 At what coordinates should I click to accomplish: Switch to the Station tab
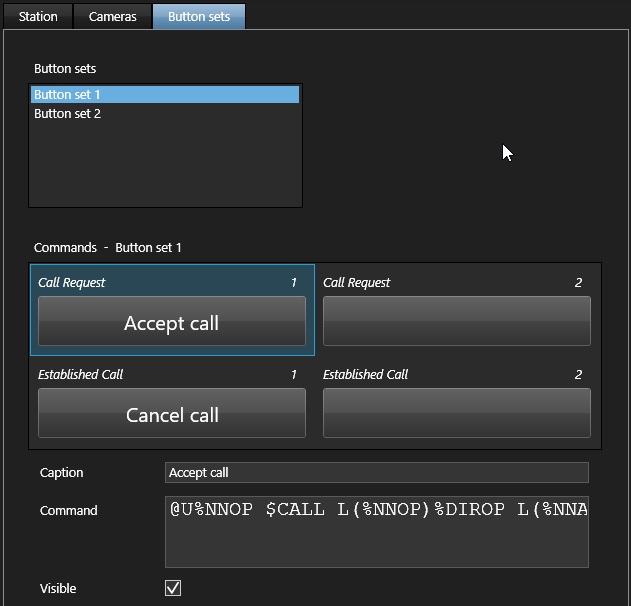[38, 16]
